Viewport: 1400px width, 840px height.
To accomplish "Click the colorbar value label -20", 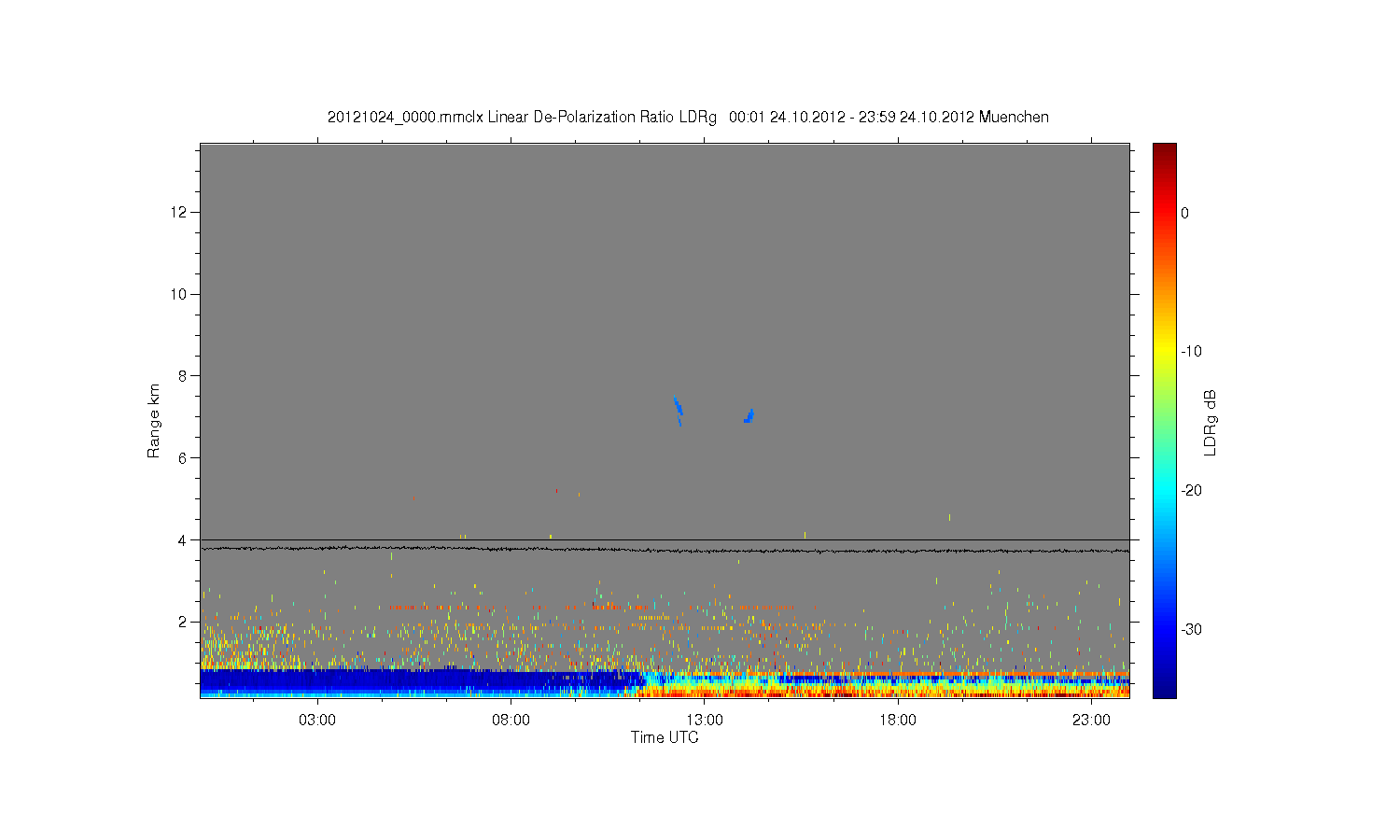I will click(x=1191, y=491).
